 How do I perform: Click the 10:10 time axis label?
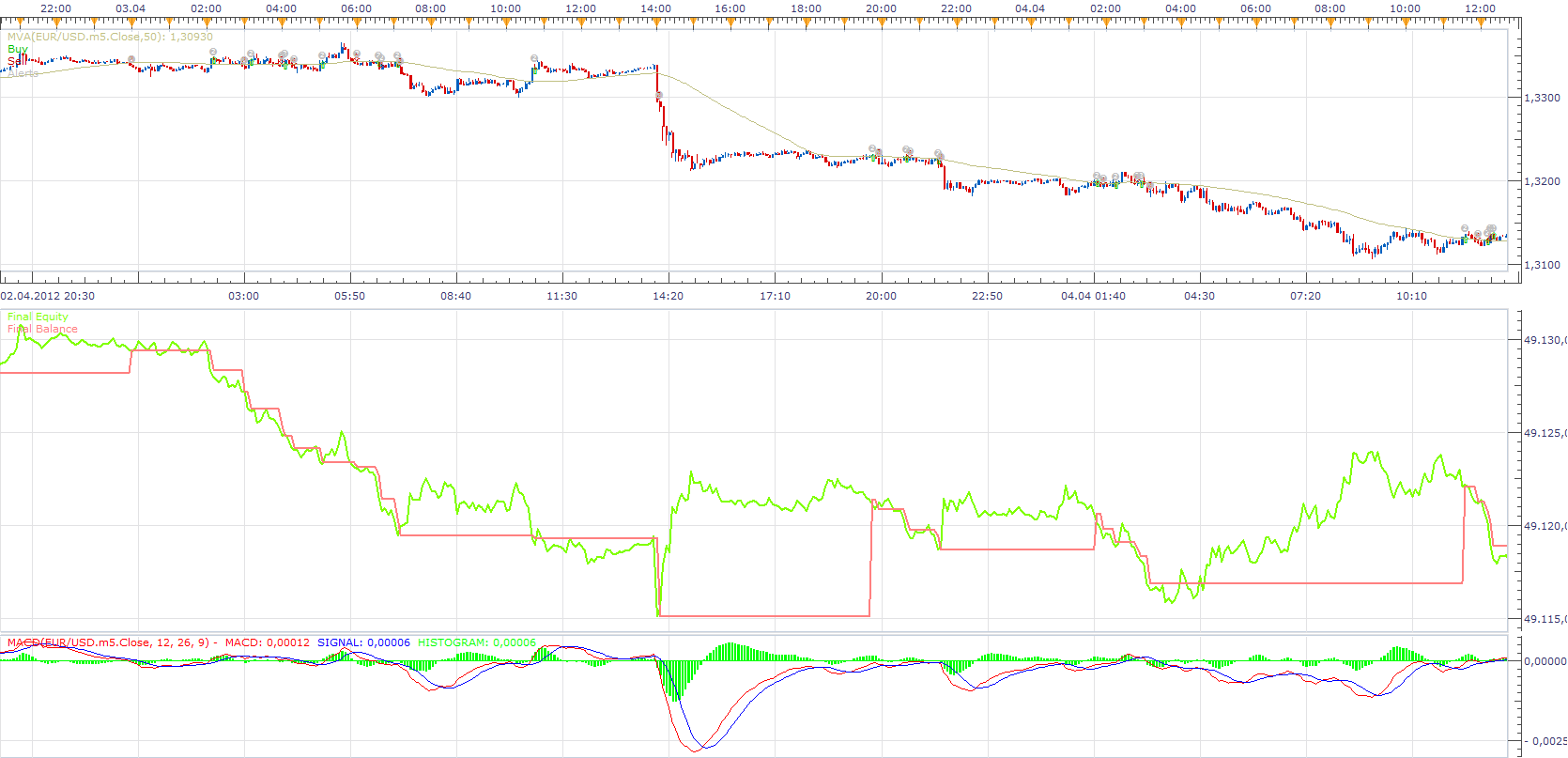(1411, 296)
